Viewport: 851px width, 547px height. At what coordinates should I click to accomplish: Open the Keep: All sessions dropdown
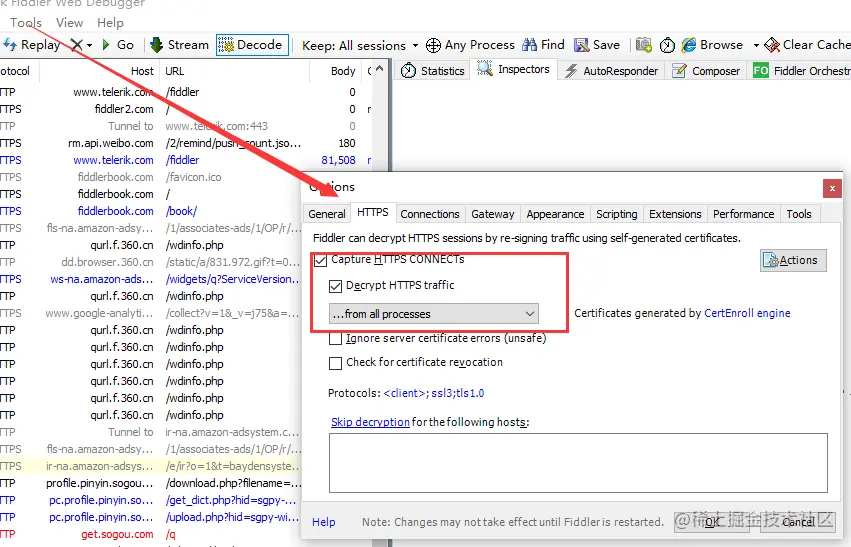(360, 46)
